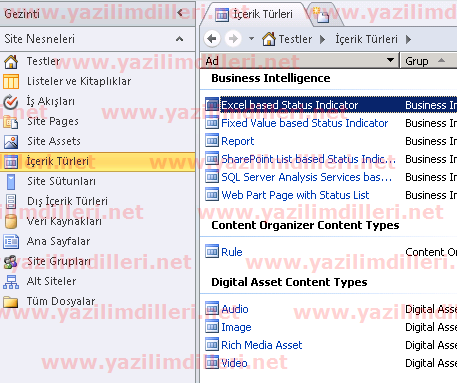The image size is (457, 383).
Task: Open Site Sütunları
Action: pyautogui.click(x=61, y=181)
